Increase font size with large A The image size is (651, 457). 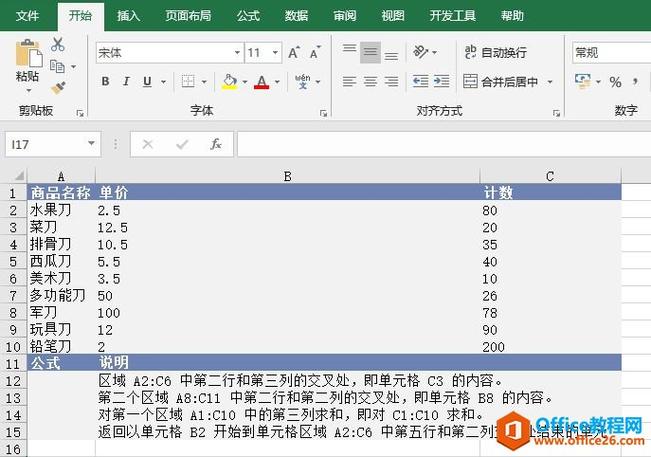click(294, 53)
